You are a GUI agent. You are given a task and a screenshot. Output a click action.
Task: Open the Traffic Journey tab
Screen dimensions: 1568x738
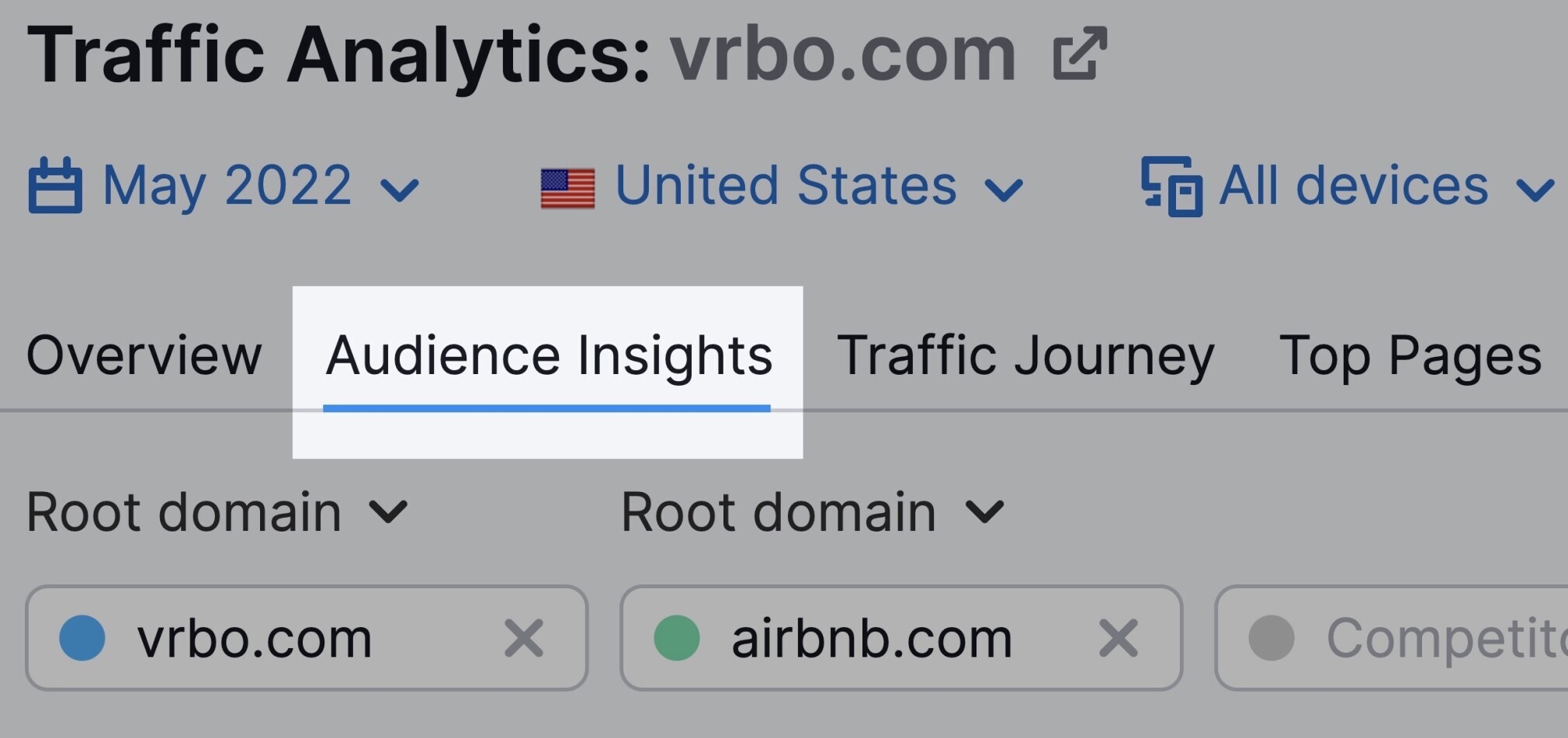(1025, 357)
